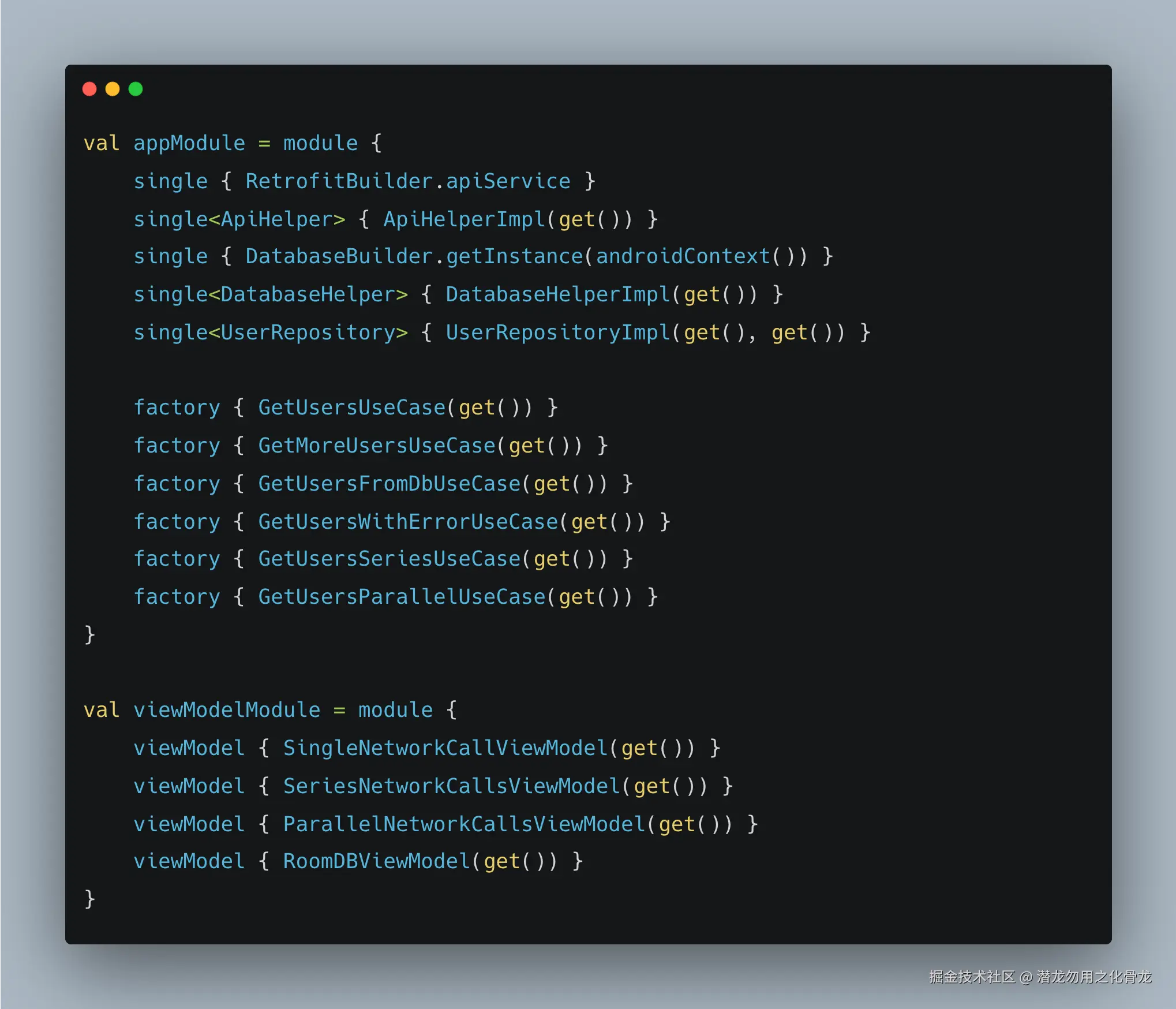Screen dimensions: 1176x1009
Task: Click the appModule variable name
Action: 189,143
